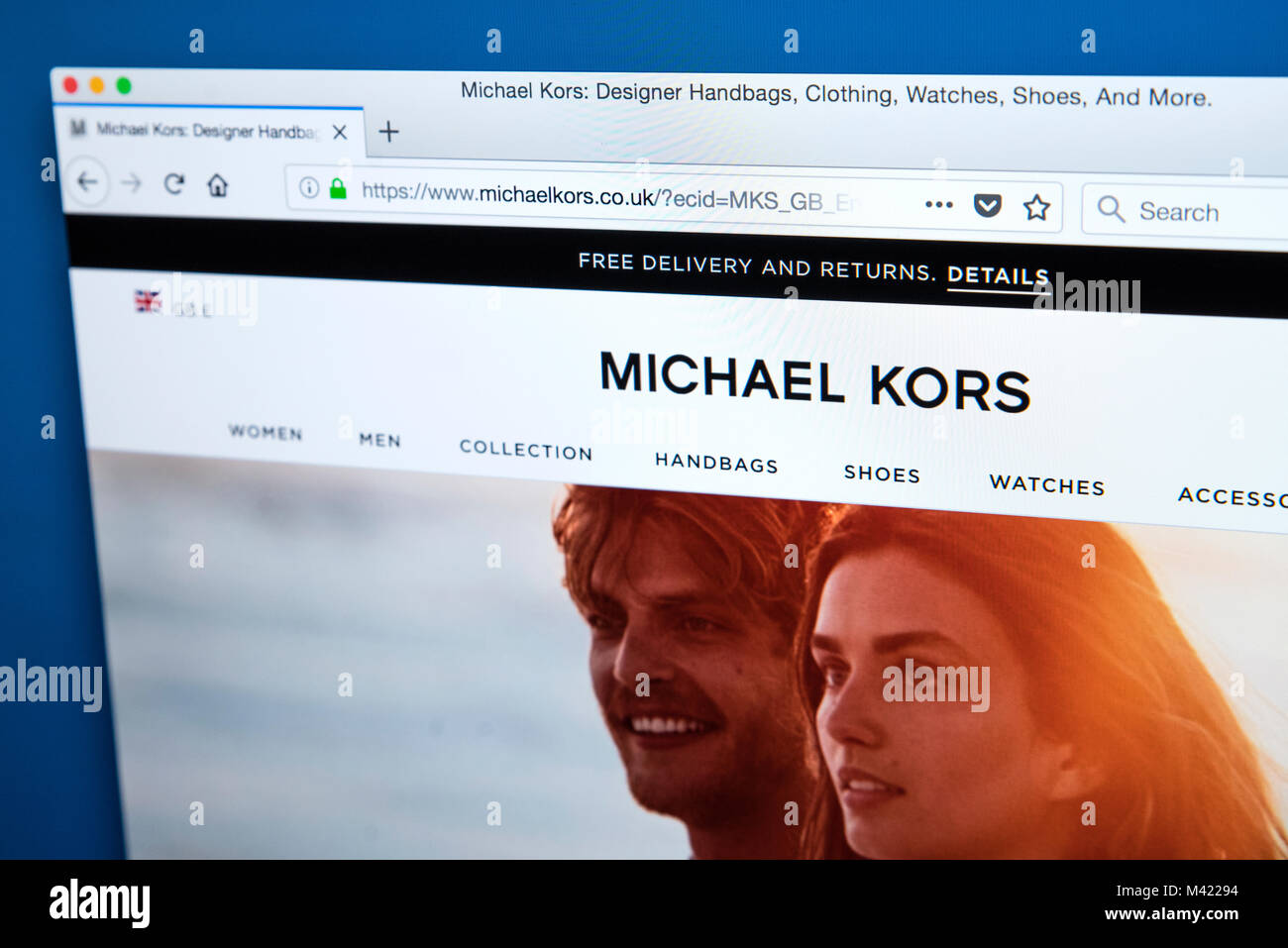The height and width of the screenshot is (948, 1288).
Task: Close the Michael Kors tab
Action: point(340,132)
